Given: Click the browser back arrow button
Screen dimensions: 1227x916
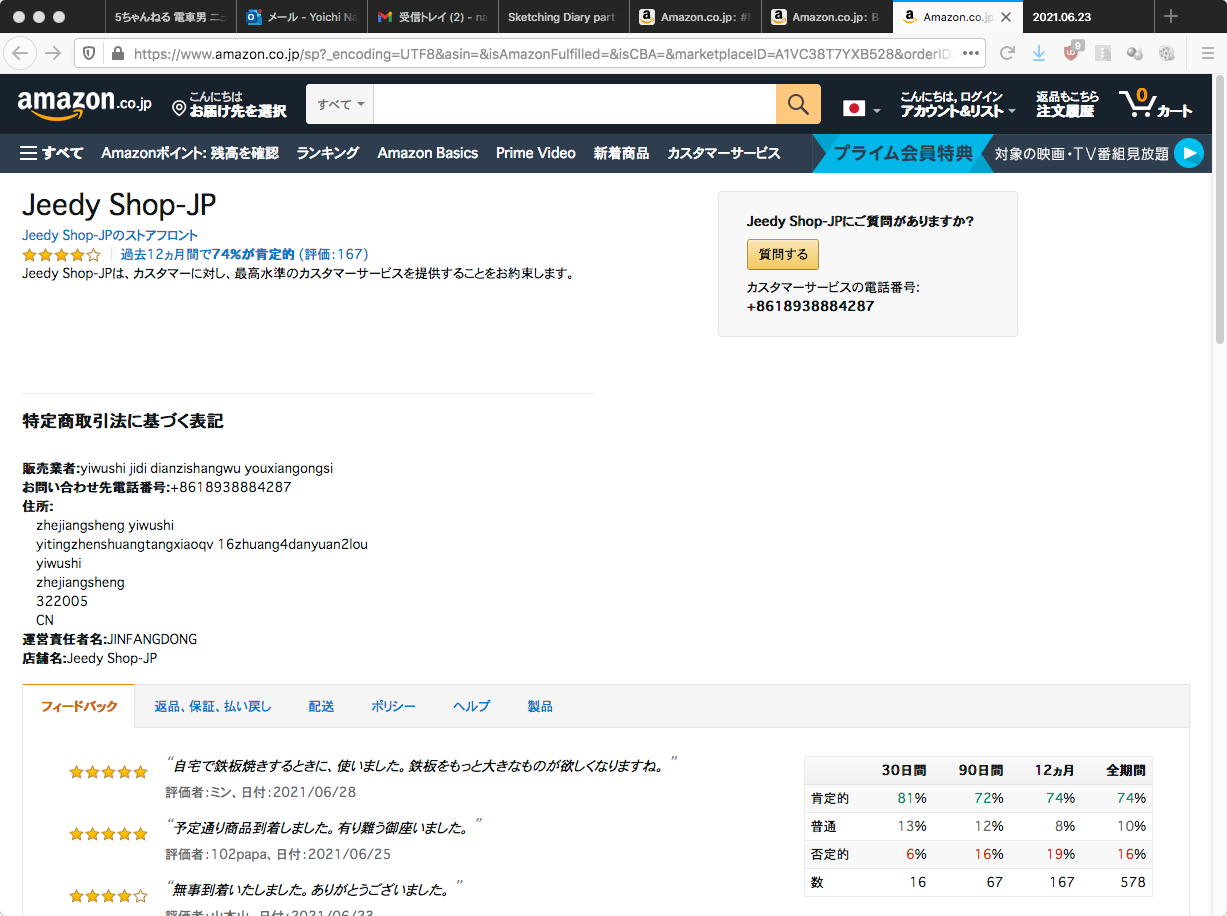Looking at the screenshot, I should point(21,53).
